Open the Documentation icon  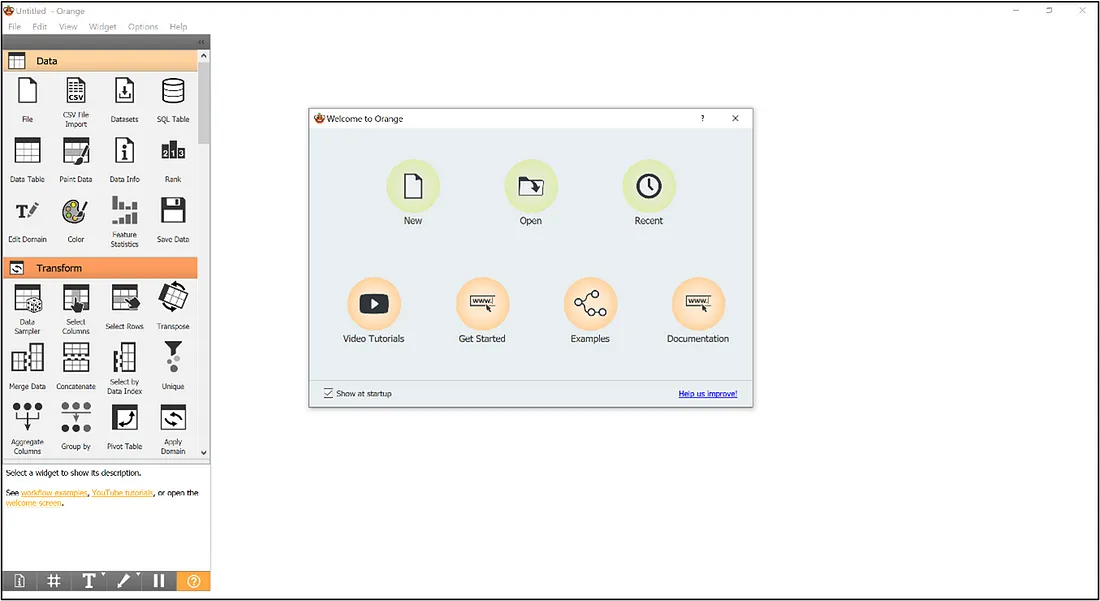point(698,304)
